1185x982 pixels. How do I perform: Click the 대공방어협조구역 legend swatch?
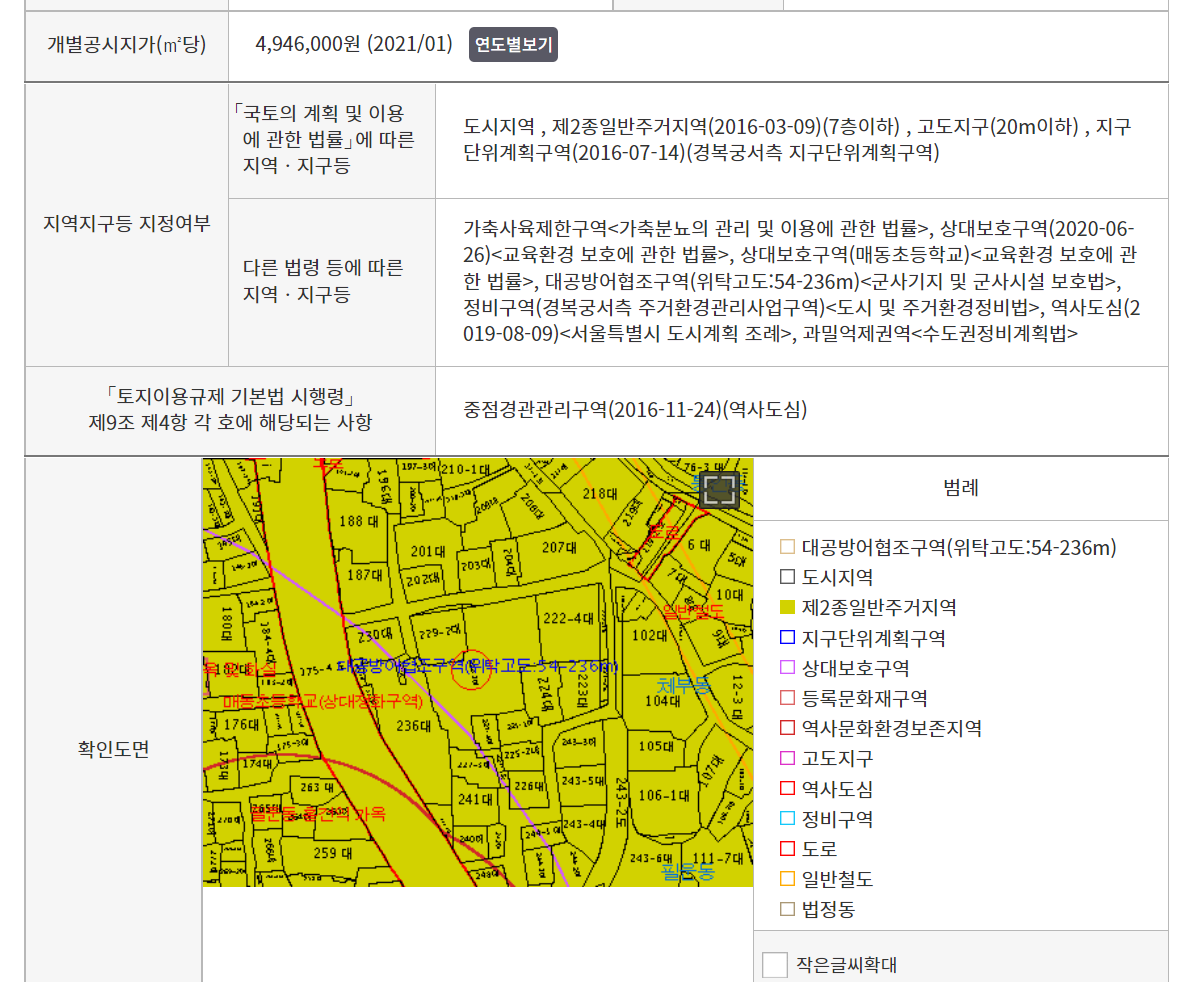[787, 547]
